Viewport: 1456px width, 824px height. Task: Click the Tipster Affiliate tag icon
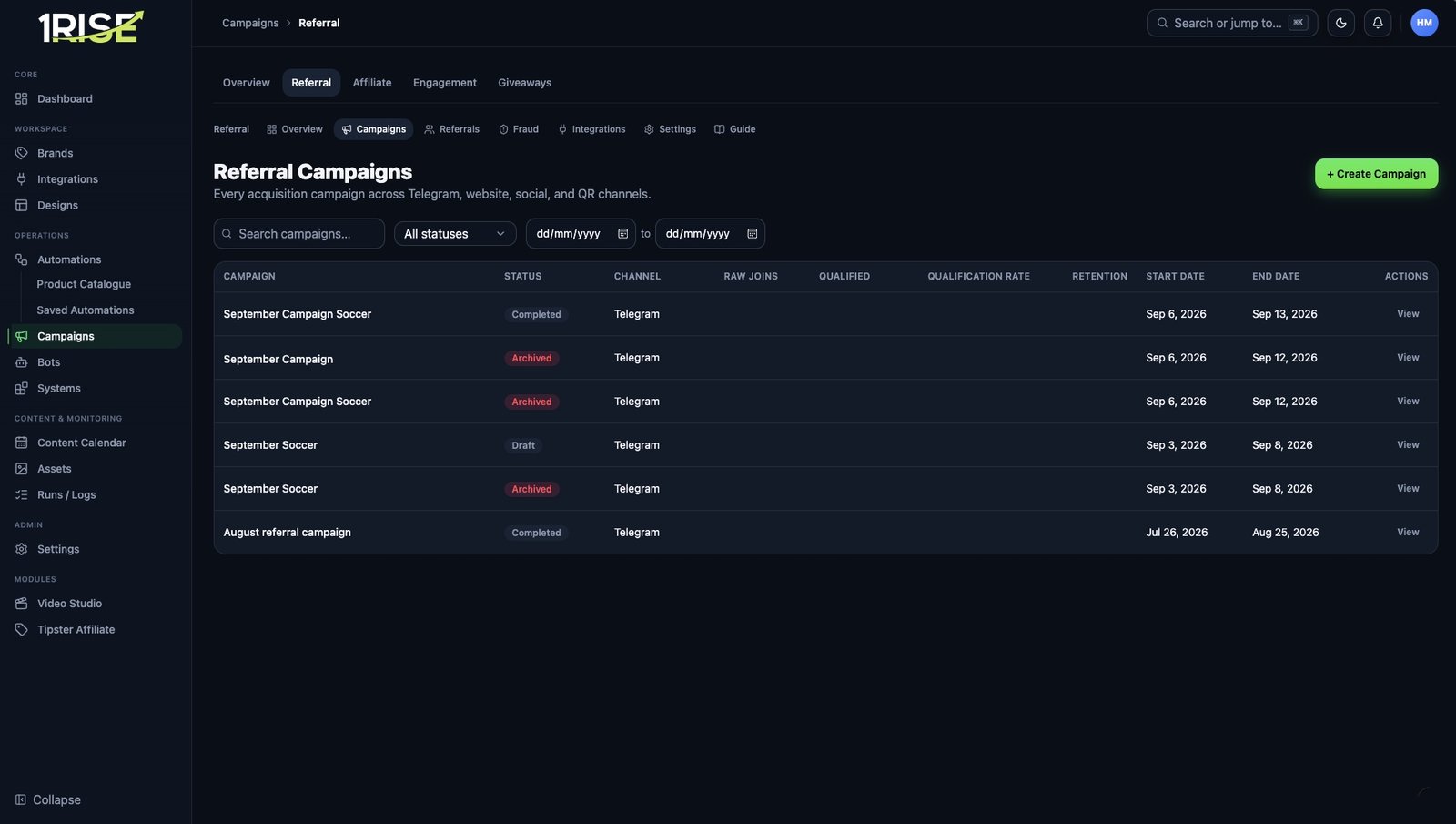[22, 630]
